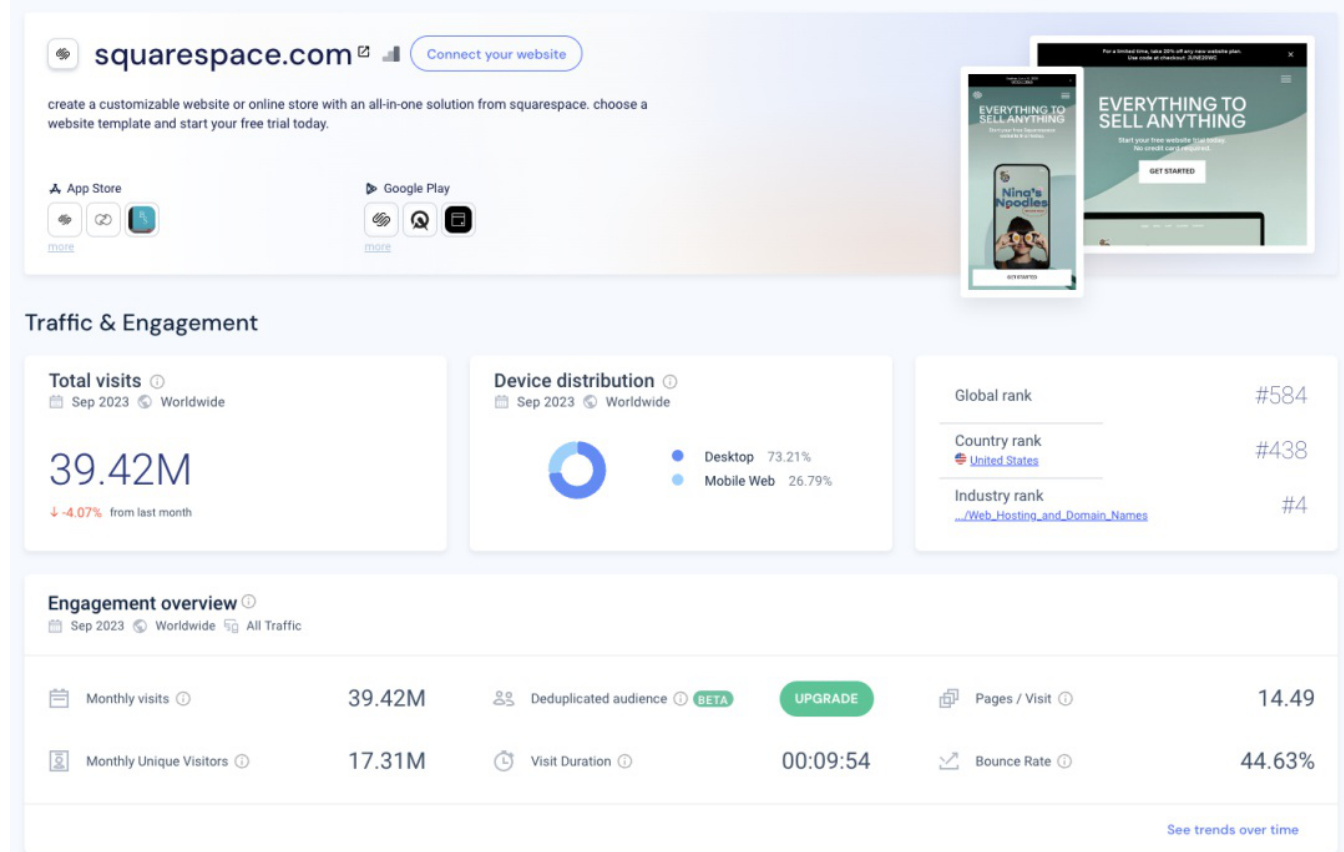
Task: Click the 44.63% bounce rate value
Action: 1277,761
